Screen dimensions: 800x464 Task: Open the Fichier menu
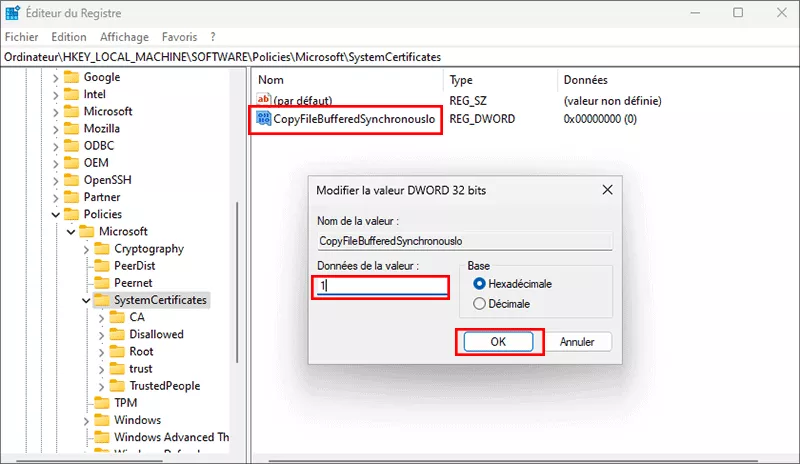click(x=21, y=37)
